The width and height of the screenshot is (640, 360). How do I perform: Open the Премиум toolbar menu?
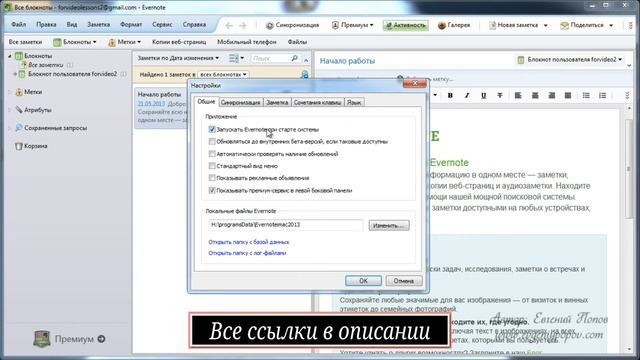click(353, 25)
